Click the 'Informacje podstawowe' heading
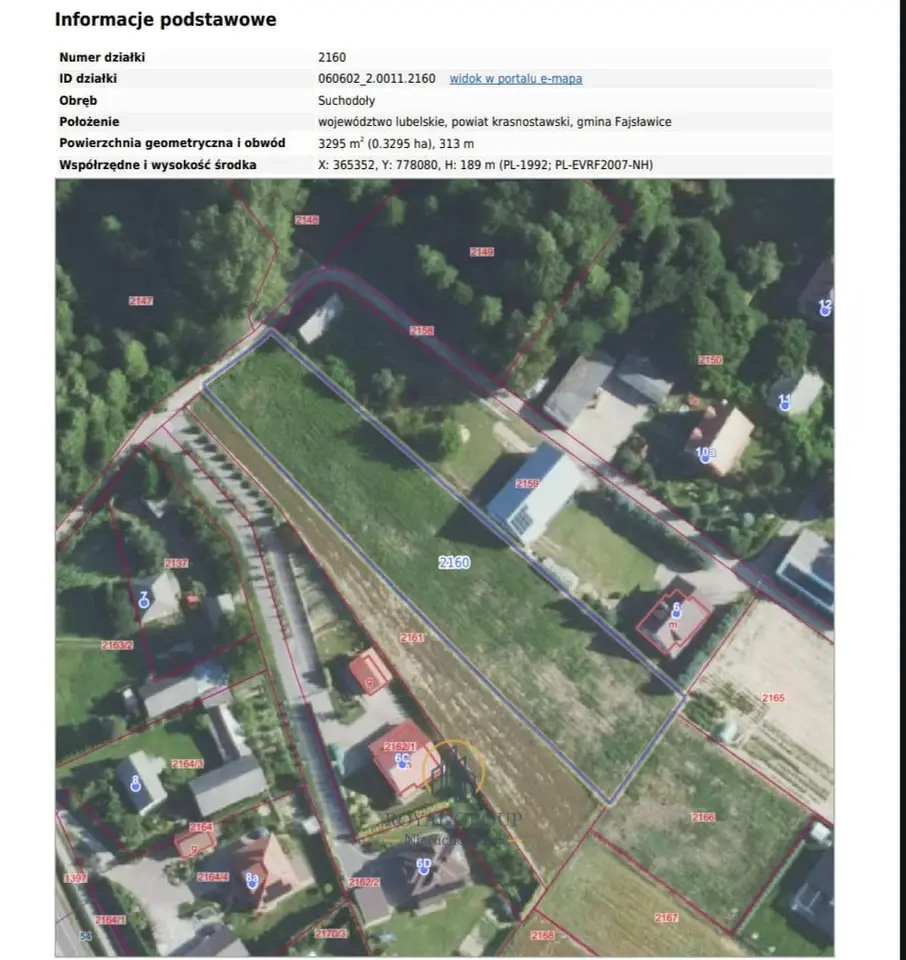 (165, 20)
